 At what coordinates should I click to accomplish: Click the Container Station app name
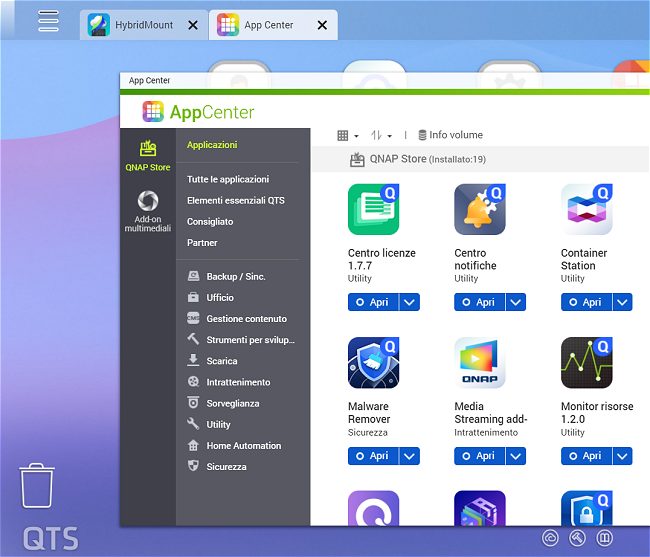pyautogui.click(x=584, y=259)
